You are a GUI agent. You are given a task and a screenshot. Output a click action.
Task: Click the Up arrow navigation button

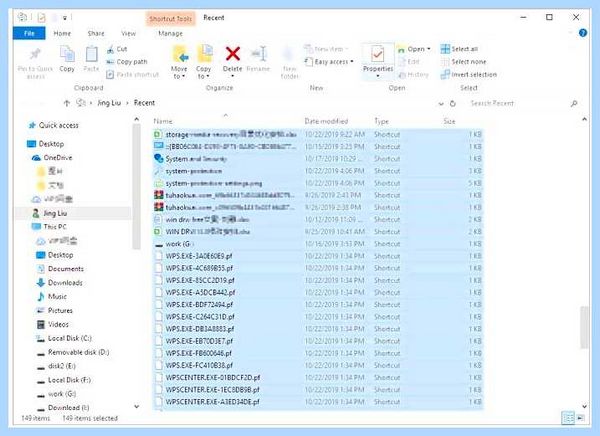pyautogui.click(x=67, y=103)
